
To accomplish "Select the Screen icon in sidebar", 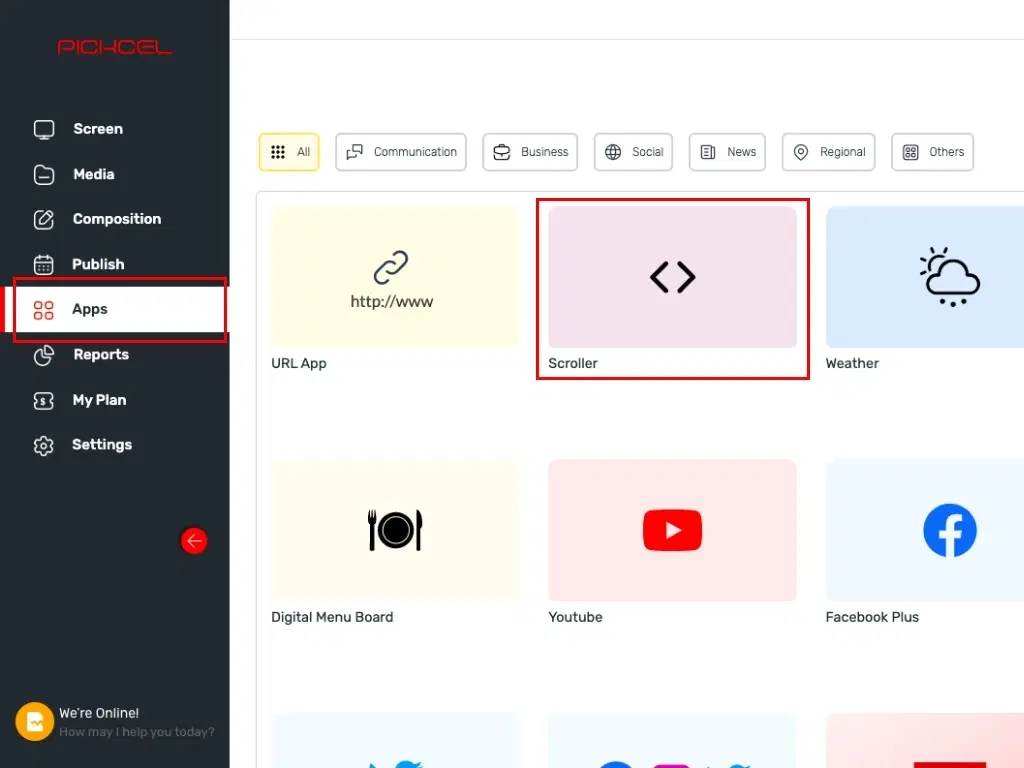I will 44,129.
